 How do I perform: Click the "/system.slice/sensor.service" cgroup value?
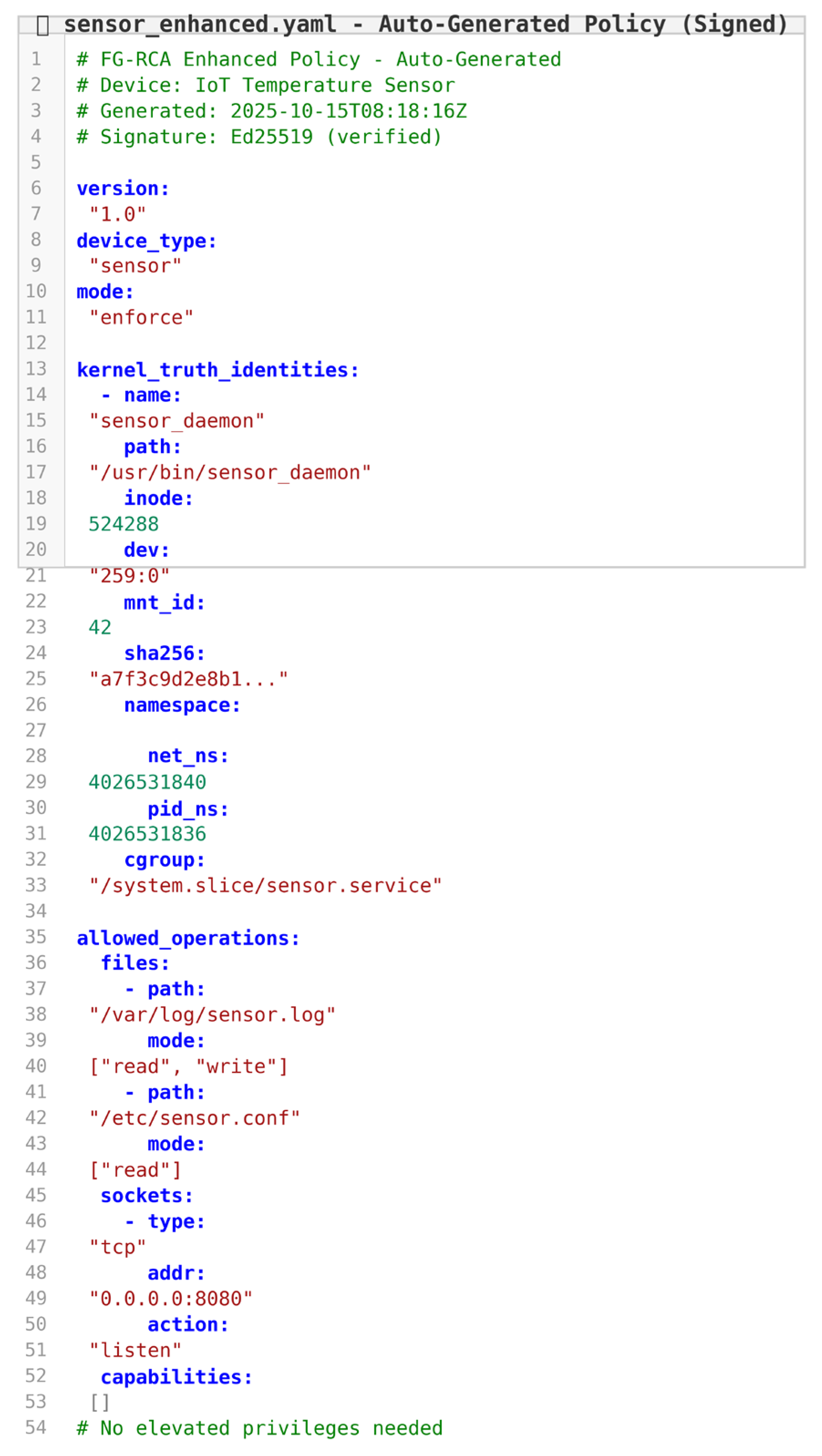(x=265, y=886)
